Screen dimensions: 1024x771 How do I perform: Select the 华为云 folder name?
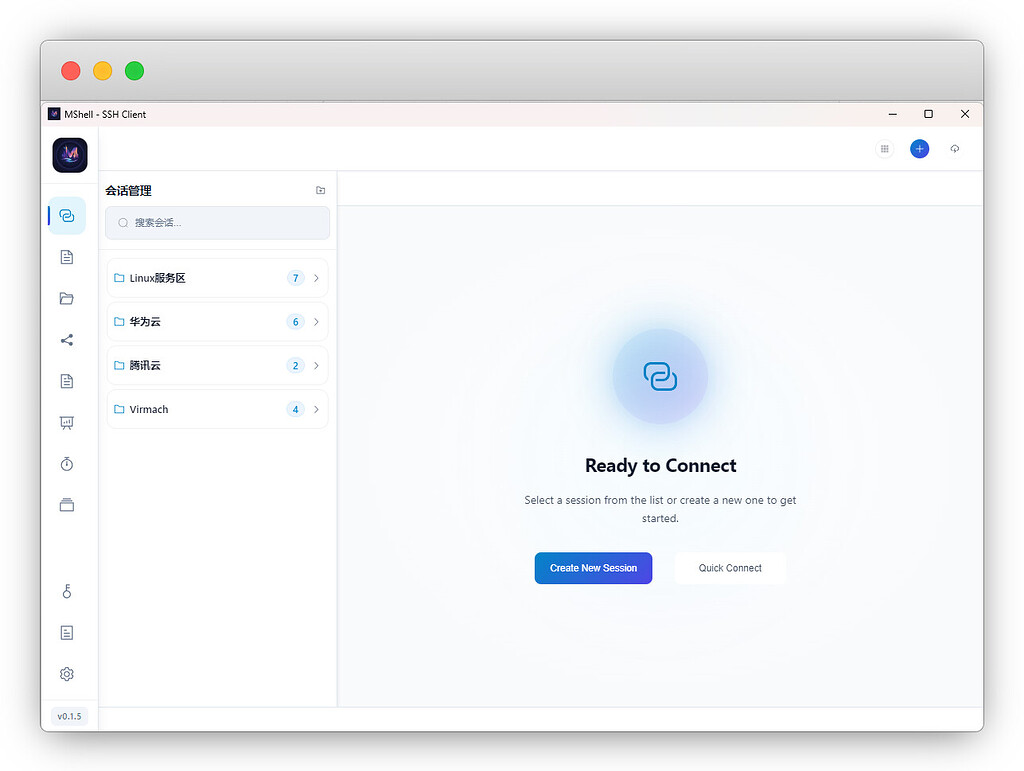click(145, 322)
